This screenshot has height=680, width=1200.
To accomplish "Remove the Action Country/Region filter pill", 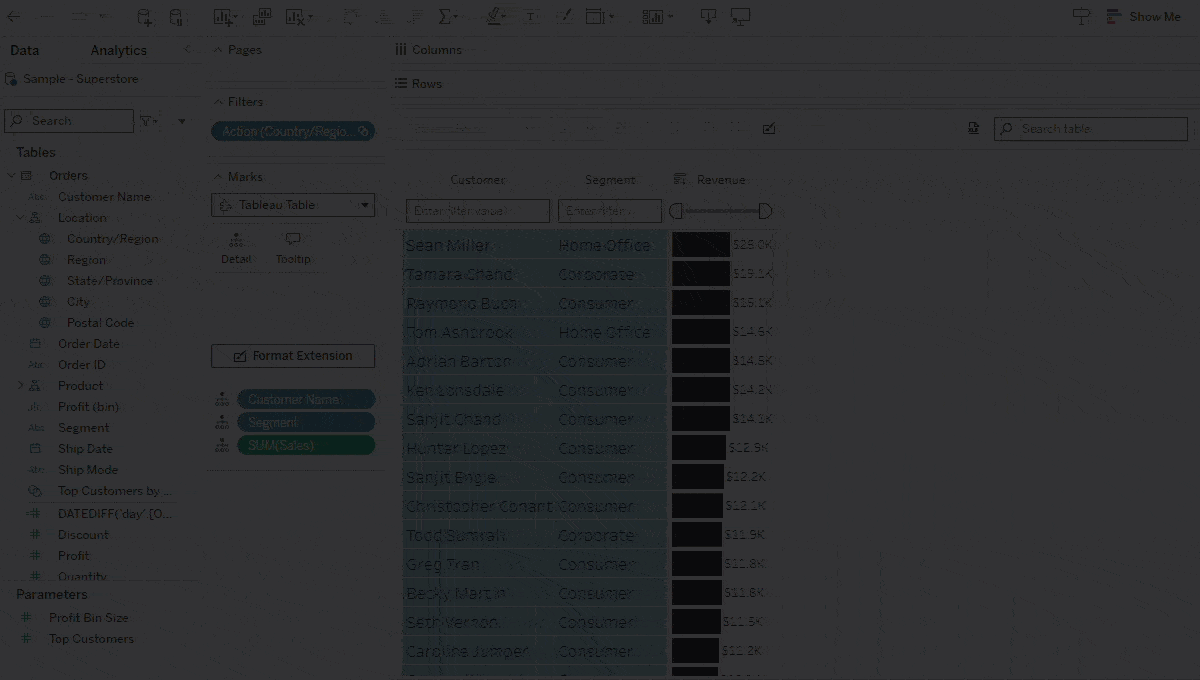I will point(362,131).
